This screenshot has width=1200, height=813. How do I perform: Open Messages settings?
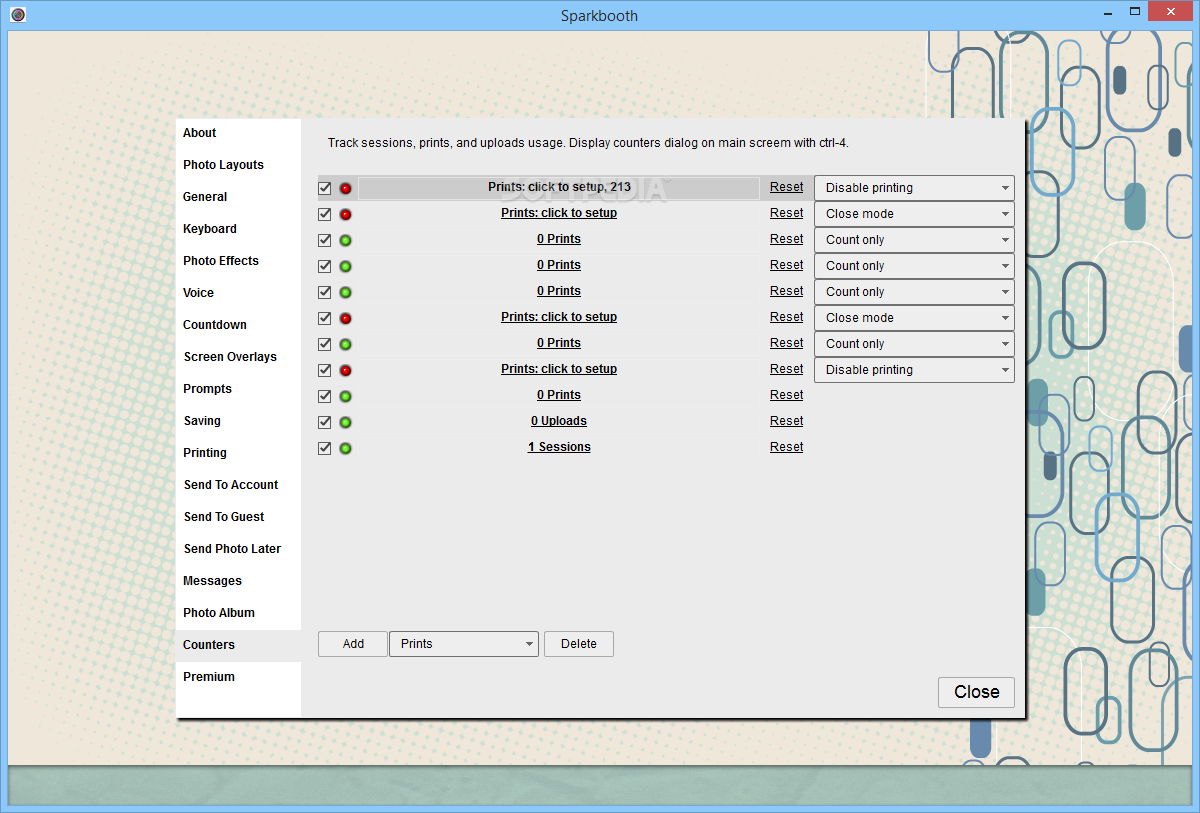pos(238,581)
